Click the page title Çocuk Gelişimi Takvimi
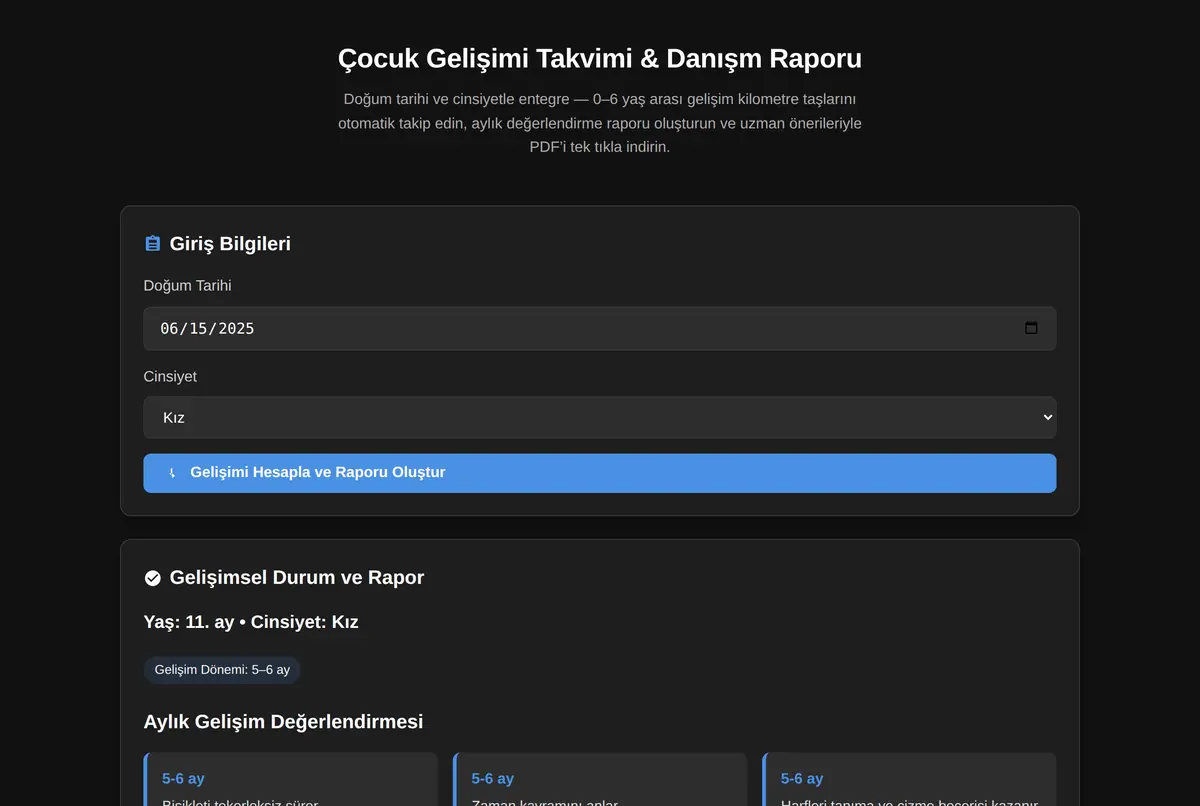The width and height of the screenshot is (1200, 806). (x=600, y=58)
